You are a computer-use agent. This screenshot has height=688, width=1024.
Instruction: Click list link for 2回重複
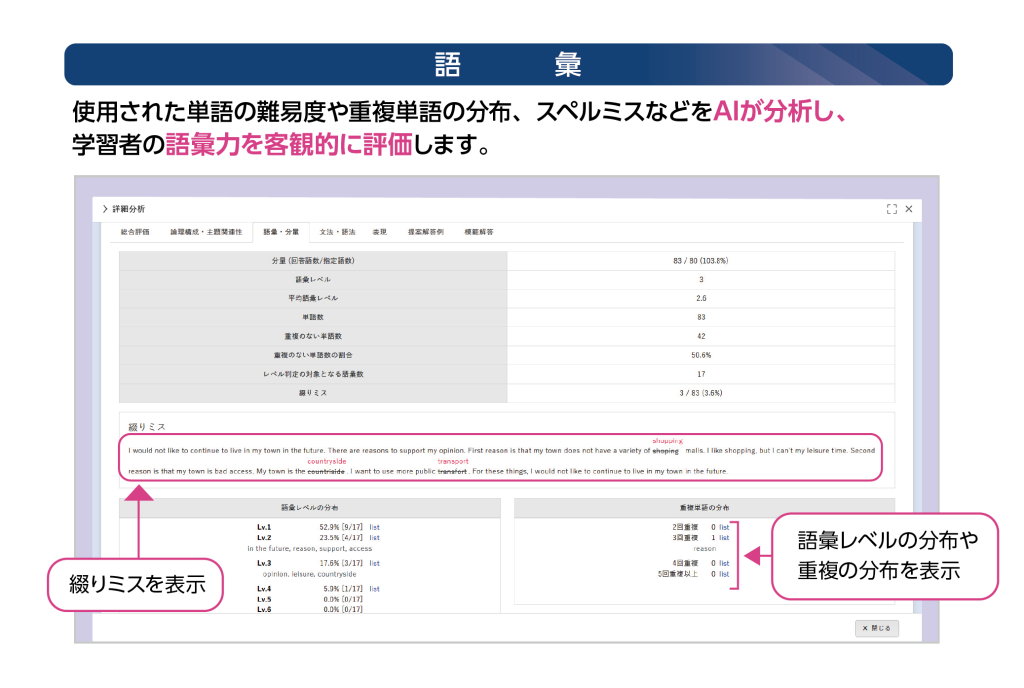click(724, 526)
